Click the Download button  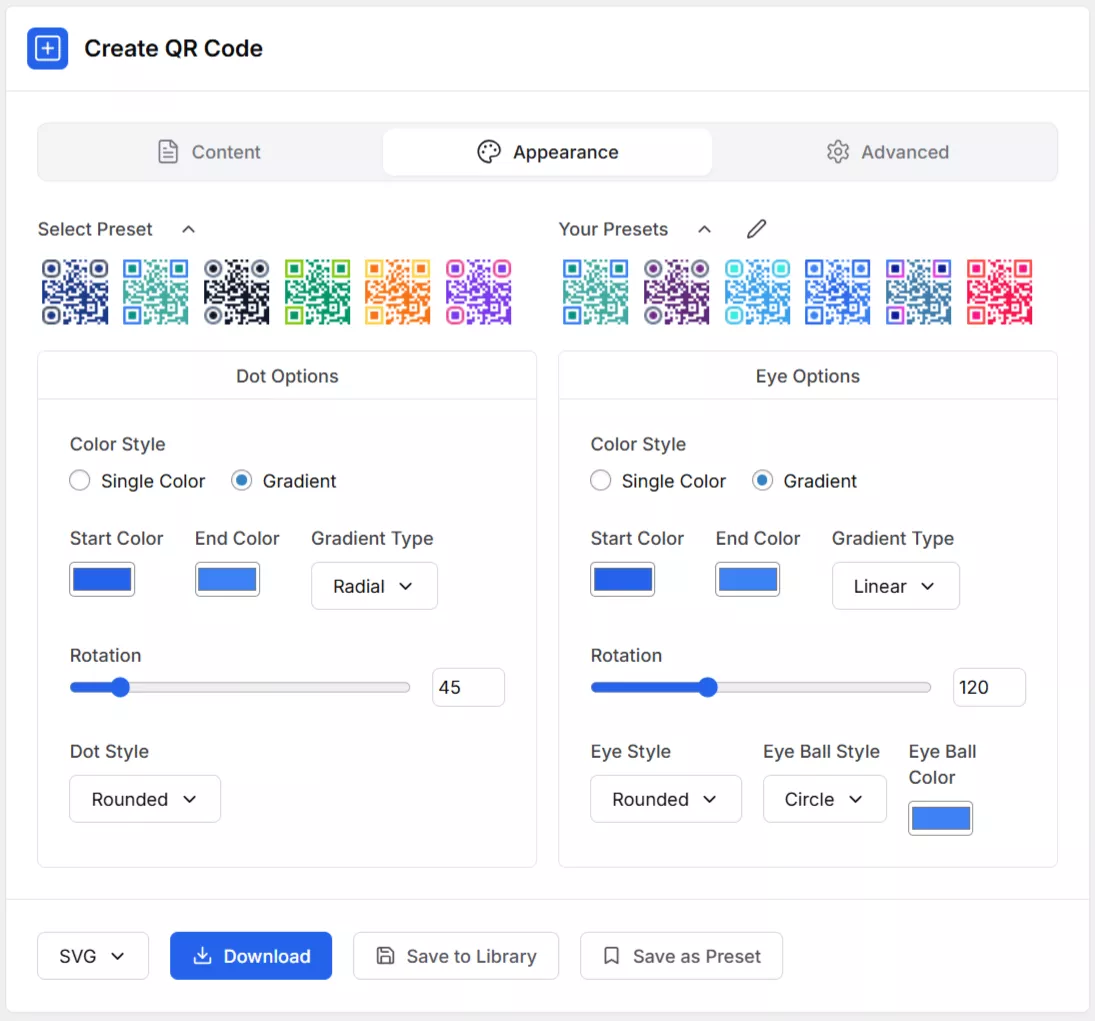[x=251, y=956]
